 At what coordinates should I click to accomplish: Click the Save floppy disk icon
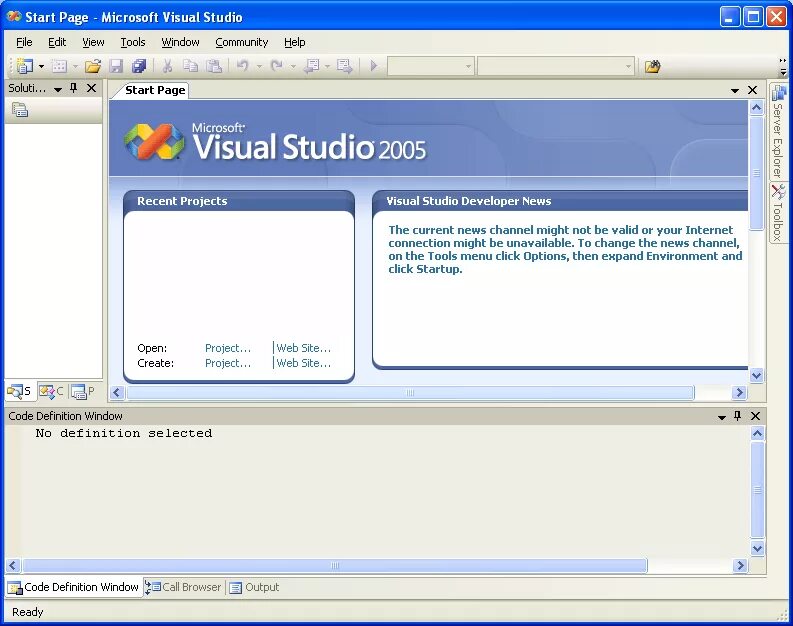click(116, 66)
